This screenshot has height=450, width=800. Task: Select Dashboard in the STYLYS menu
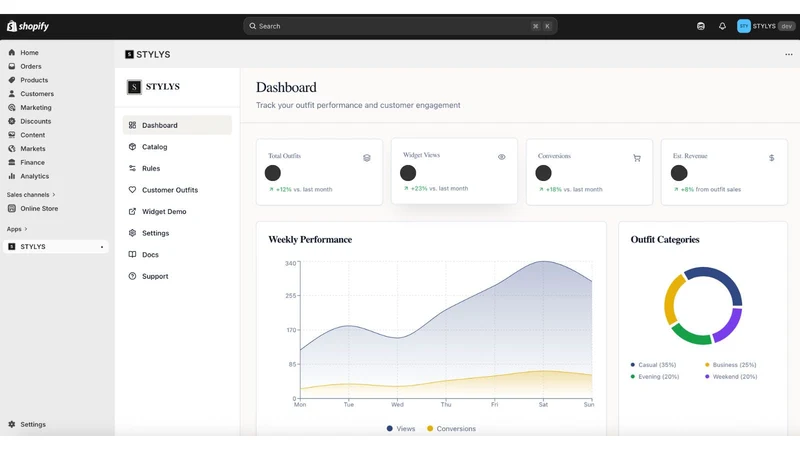[x=177, y=125]
